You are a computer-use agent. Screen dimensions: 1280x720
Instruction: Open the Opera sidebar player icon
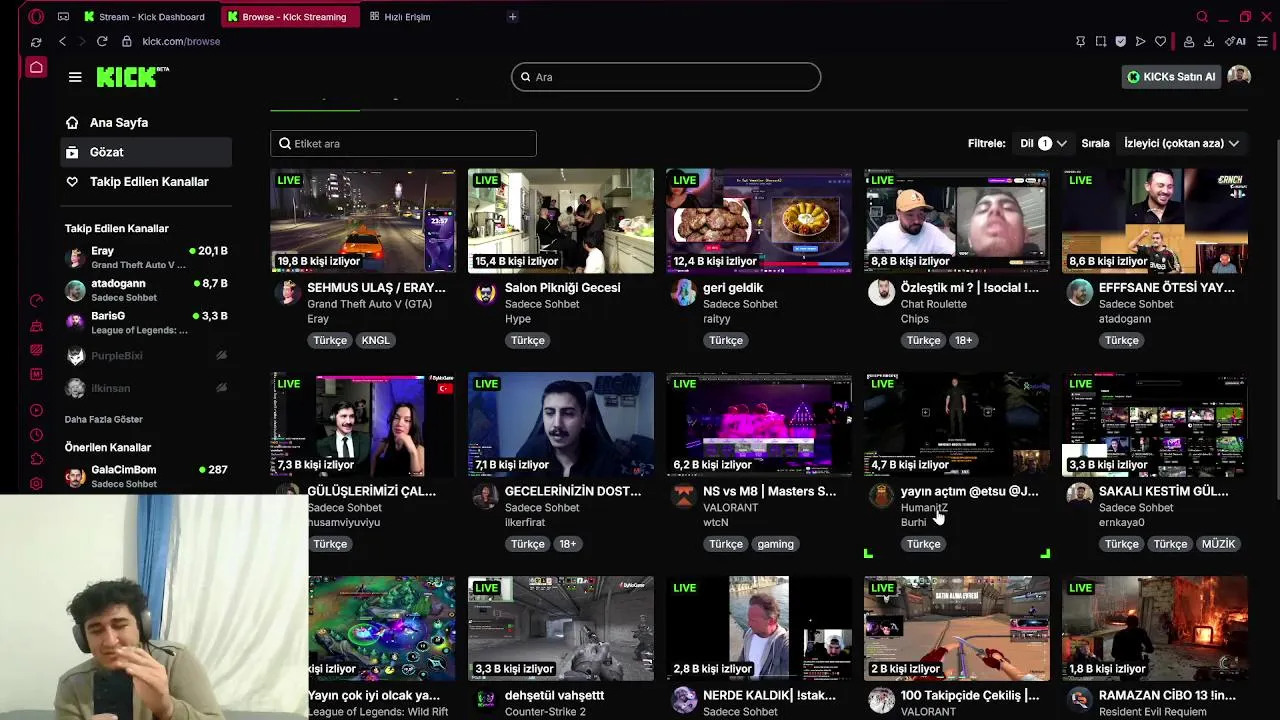pos(36,410)
